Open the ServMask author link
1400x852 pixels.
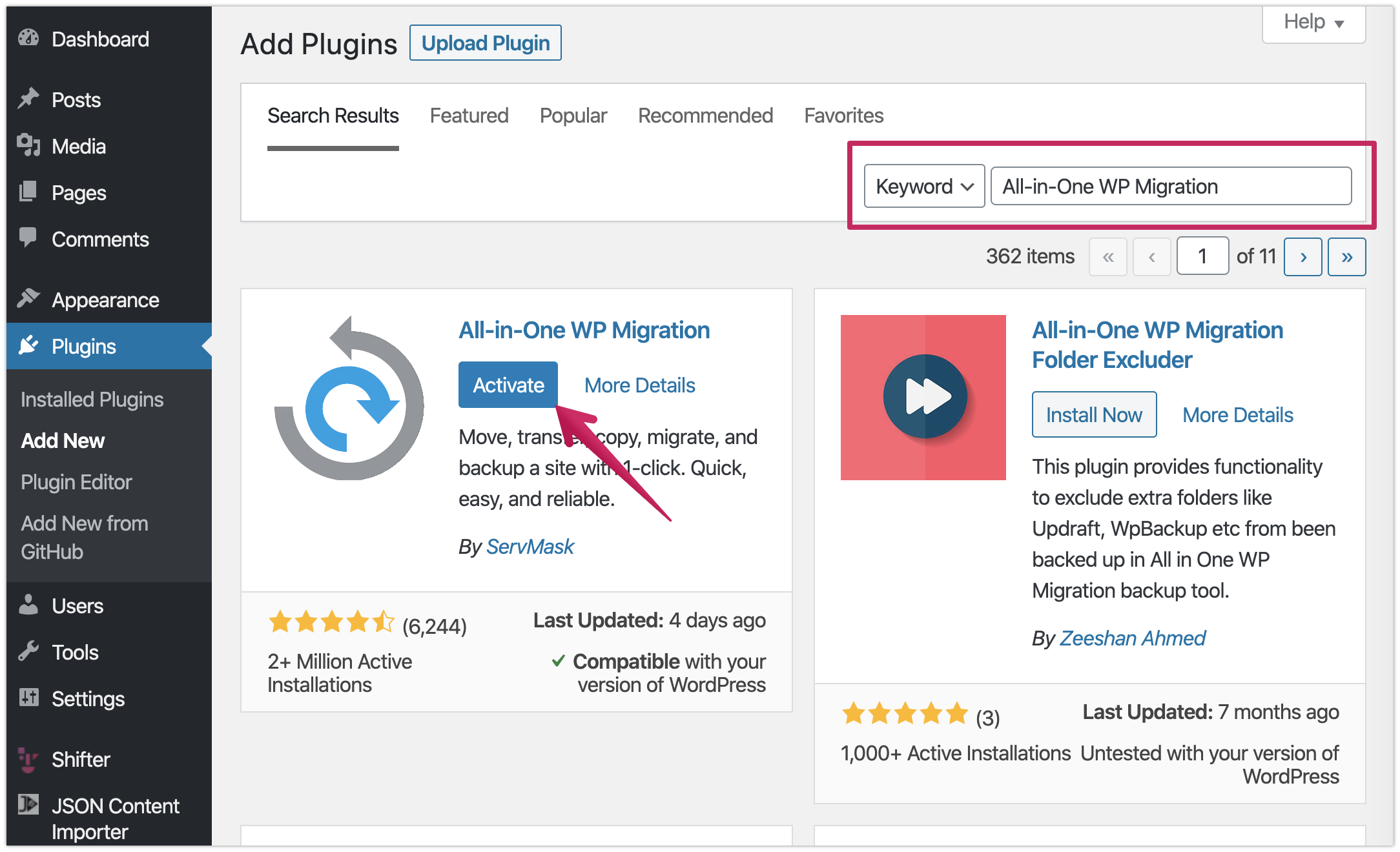coord(530,547)
